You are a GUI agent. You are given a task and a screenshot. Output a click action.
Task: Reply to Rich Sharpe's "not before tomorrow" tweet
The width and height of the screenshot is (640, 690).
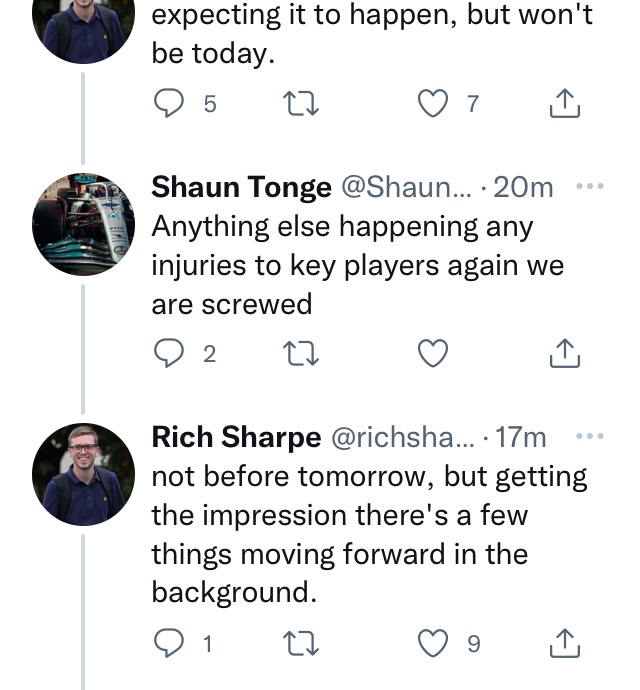pos(171,643)
